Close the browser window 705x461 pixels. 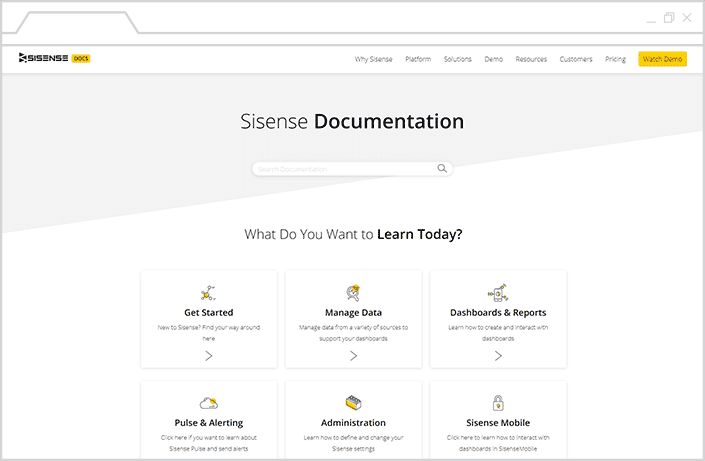pyautogui.click(x=687, y=18)
